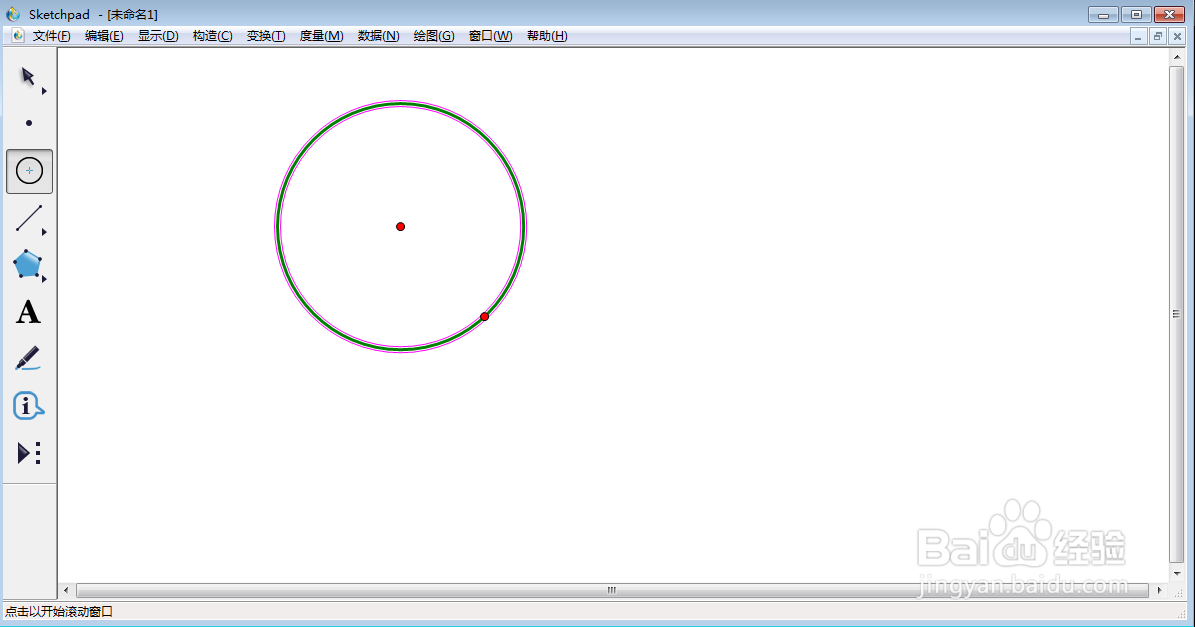
Task: Open the Custom tools button
Action: pos(29,453)
